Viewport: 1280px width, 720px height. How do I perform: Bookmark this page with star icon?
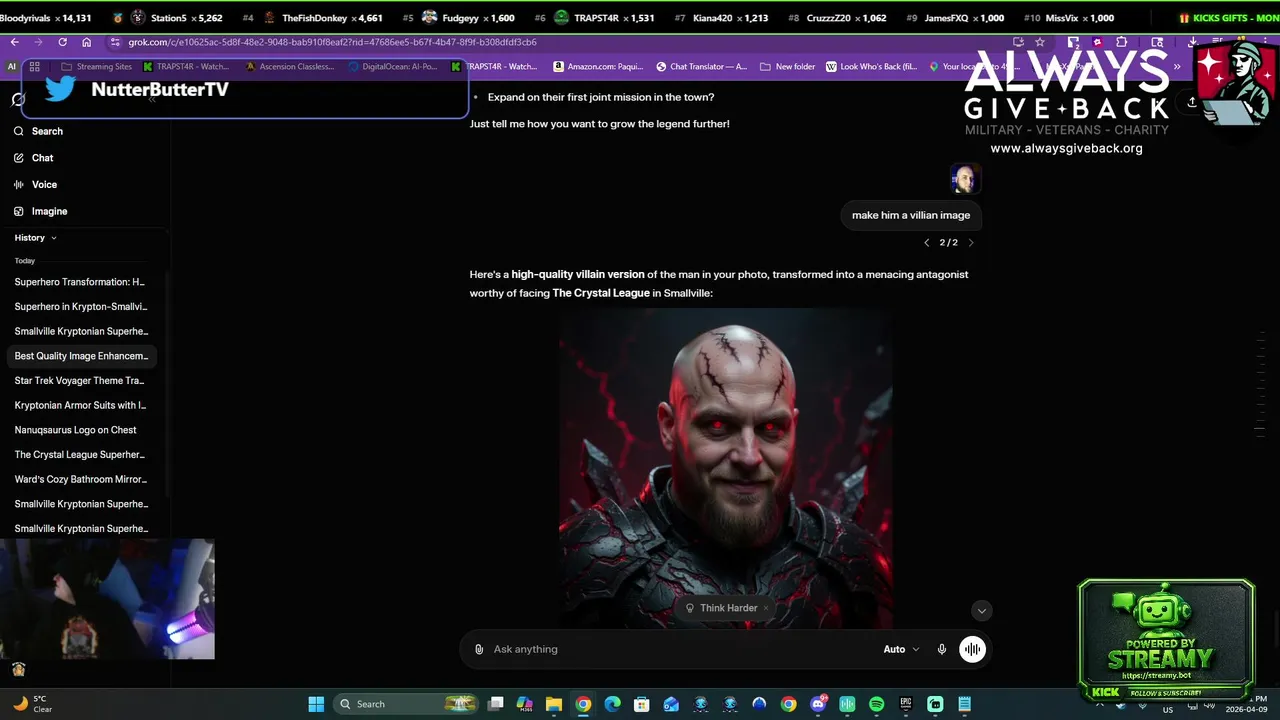coord(1040,42)
